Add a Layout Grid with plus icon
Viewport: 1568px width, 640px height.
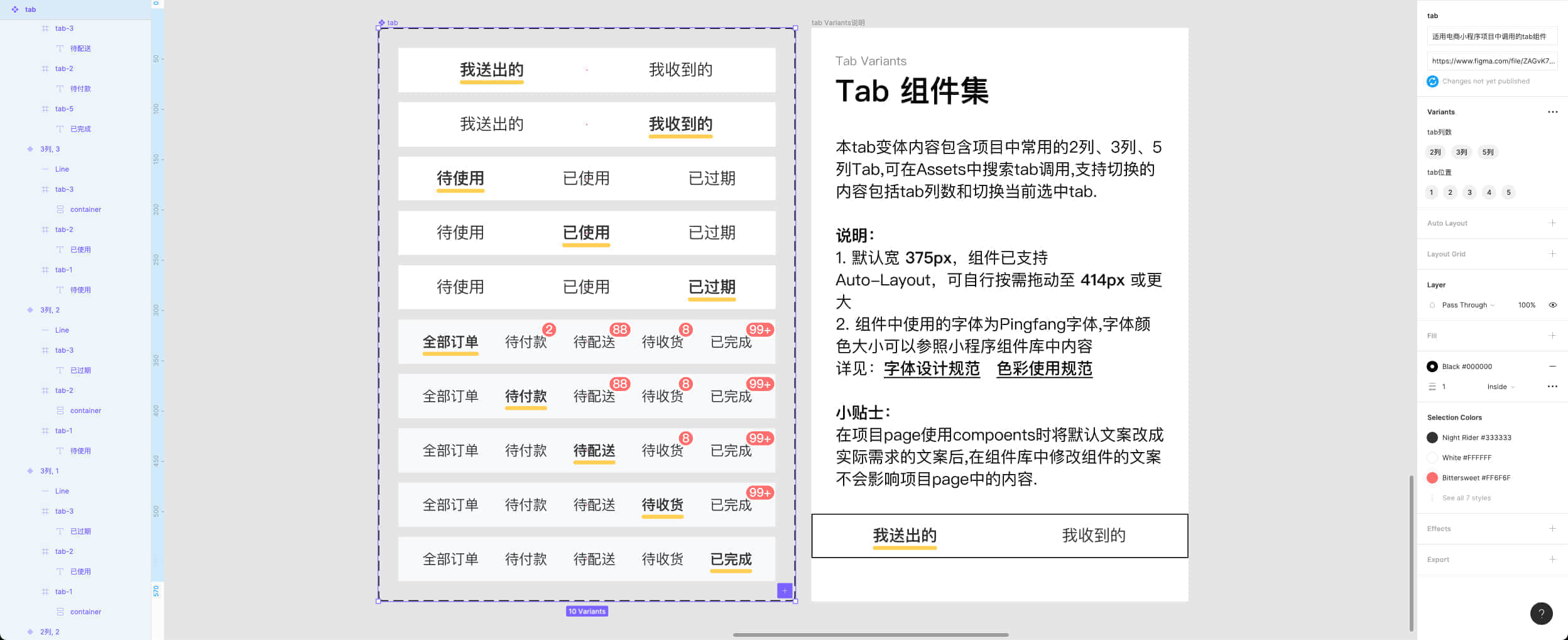coord(1552,254)
